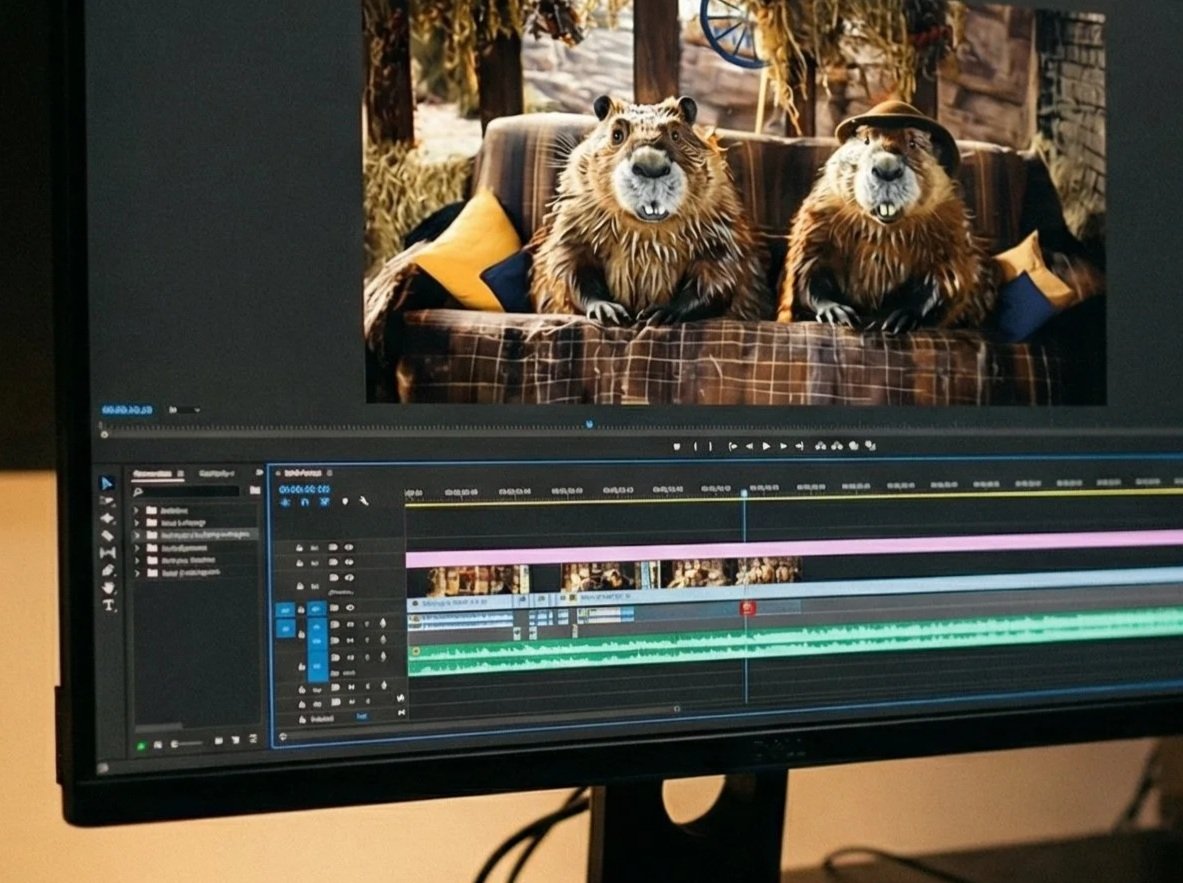Add a marker using the timeline marker icon

[x=345, y=501]
